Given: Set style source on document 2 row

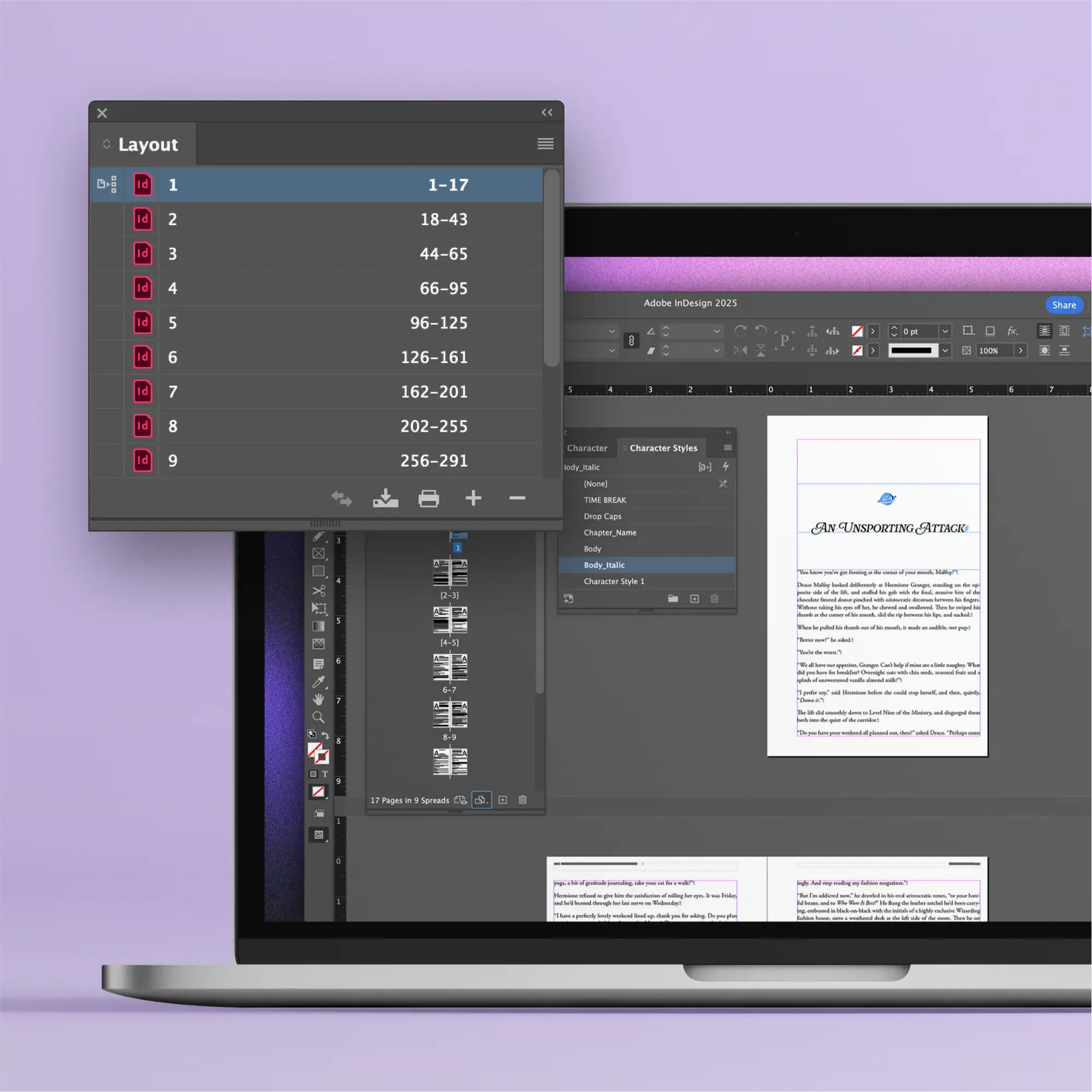Looking at the screenshot, I should [107, 219].
